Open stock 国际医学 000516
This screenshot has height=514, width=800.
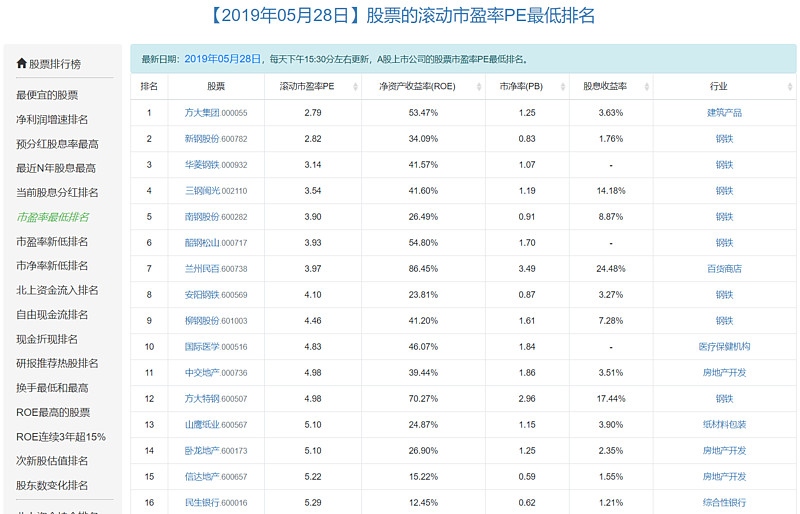[216, 347]
